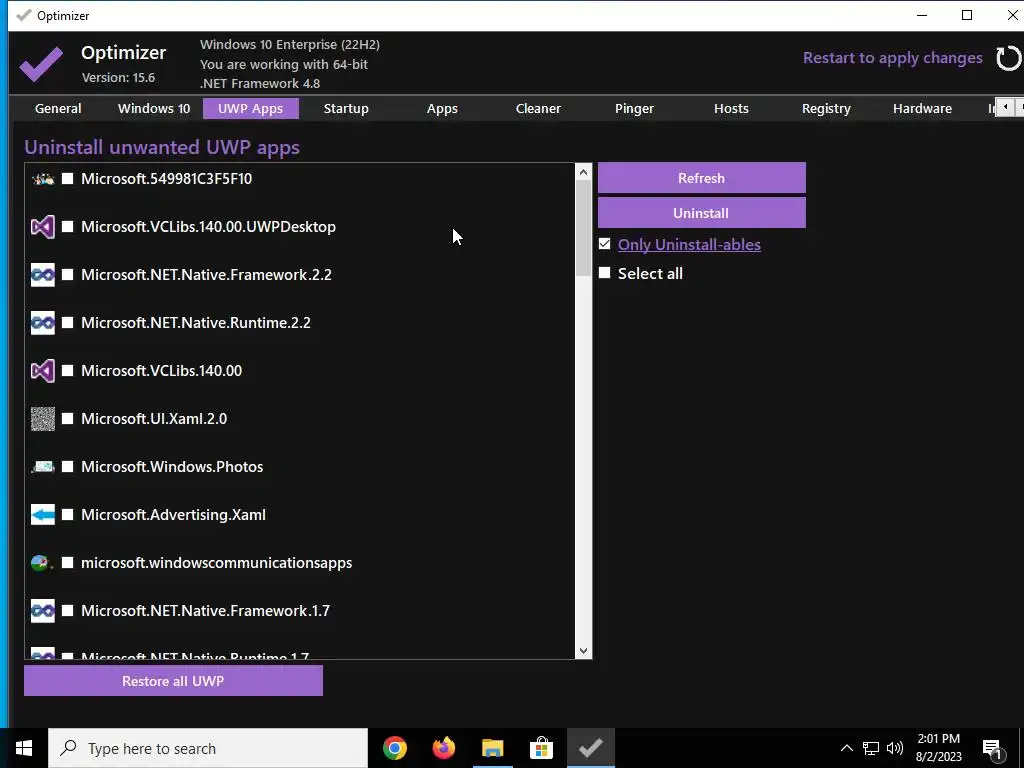
Task: Open the Apps tab
Action: tap(442, 108)
